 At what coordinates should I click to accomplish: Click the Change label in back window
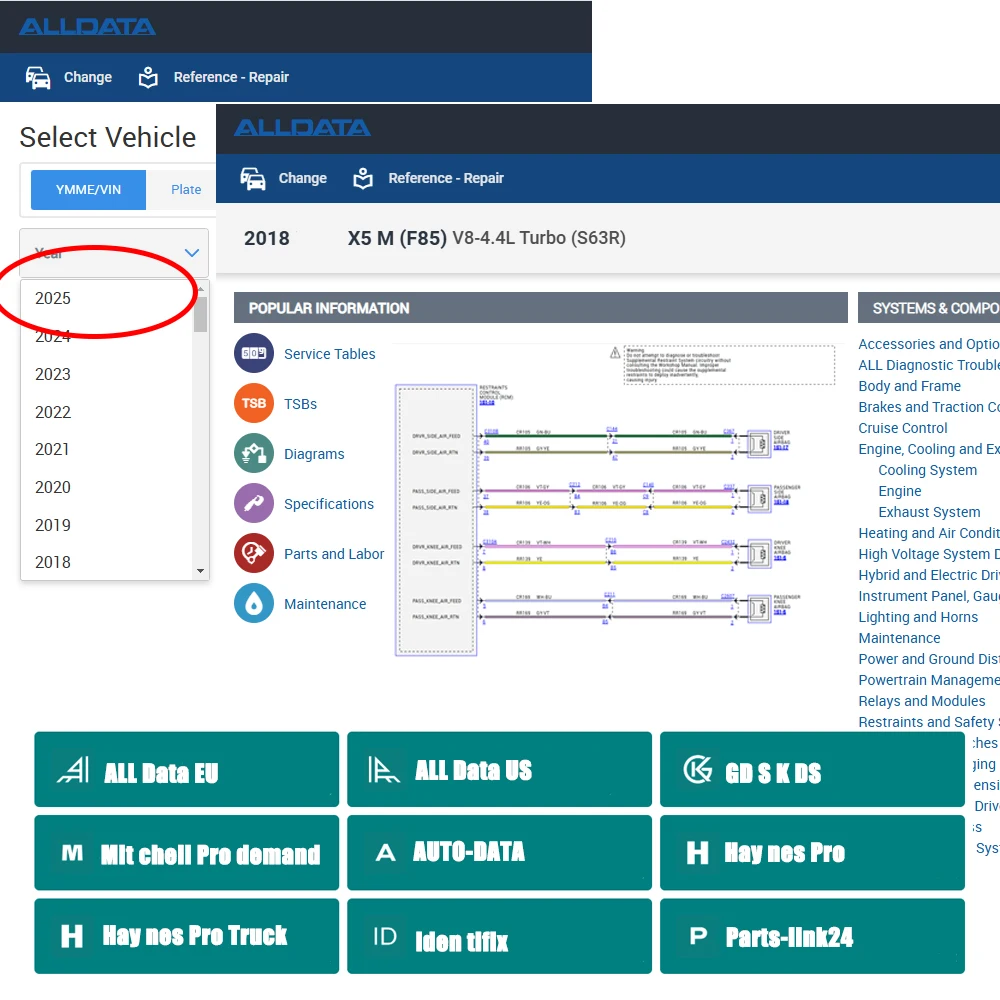pos(88,77)
